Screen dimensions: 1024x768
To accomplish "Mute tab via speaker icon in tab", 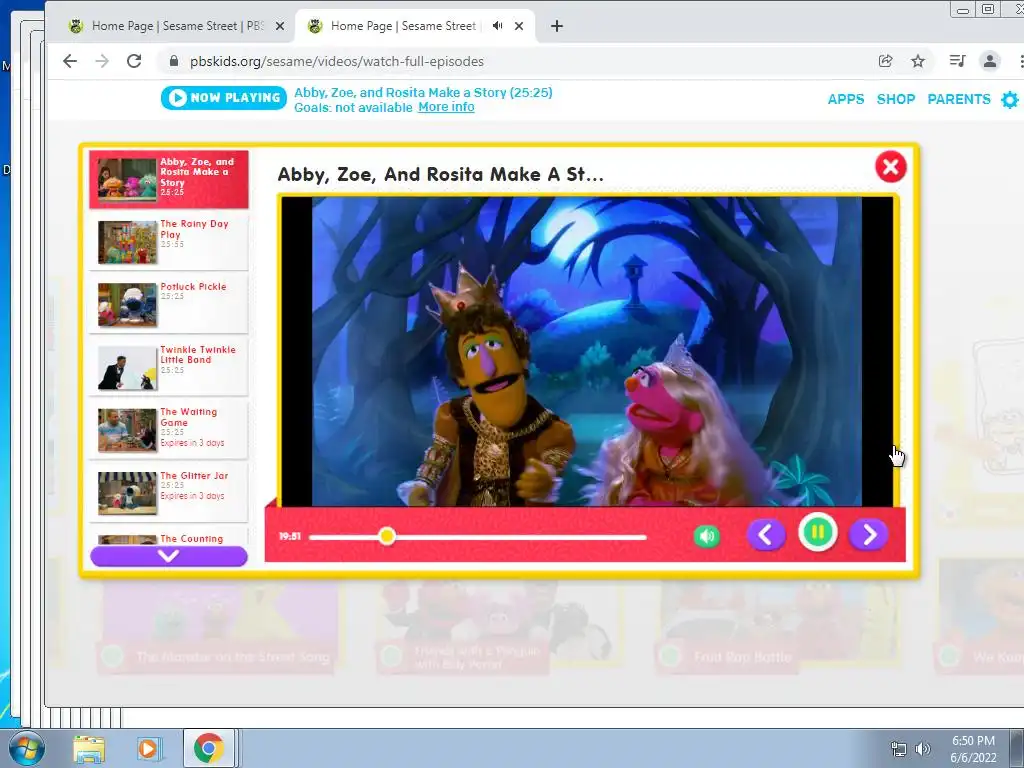I will pos(498,26).
